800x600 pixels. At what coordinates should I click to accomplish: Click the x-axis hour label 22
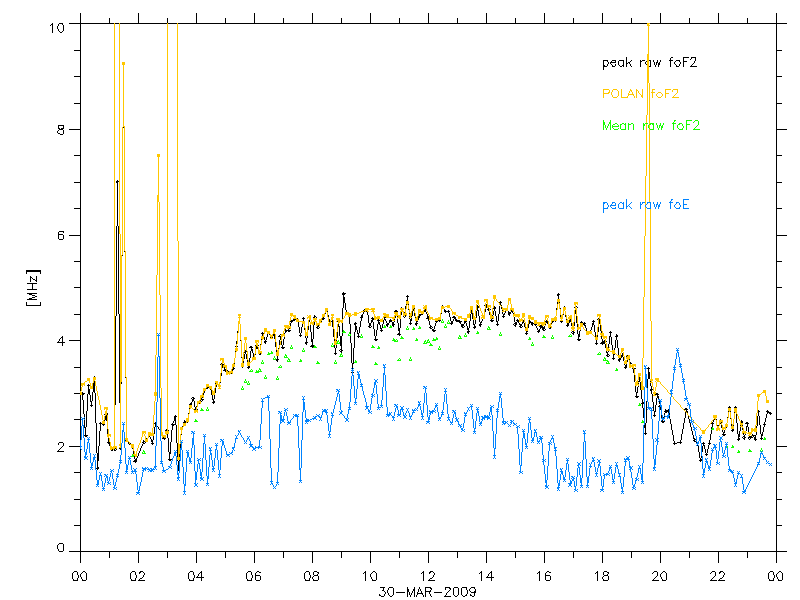coord(718,577)
